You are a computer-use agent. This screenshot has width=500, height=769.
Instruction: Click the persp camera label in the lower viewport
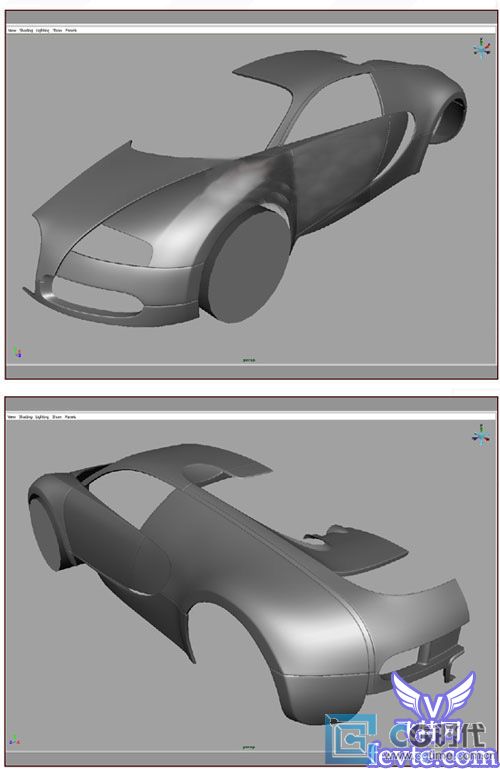(249, 747)
